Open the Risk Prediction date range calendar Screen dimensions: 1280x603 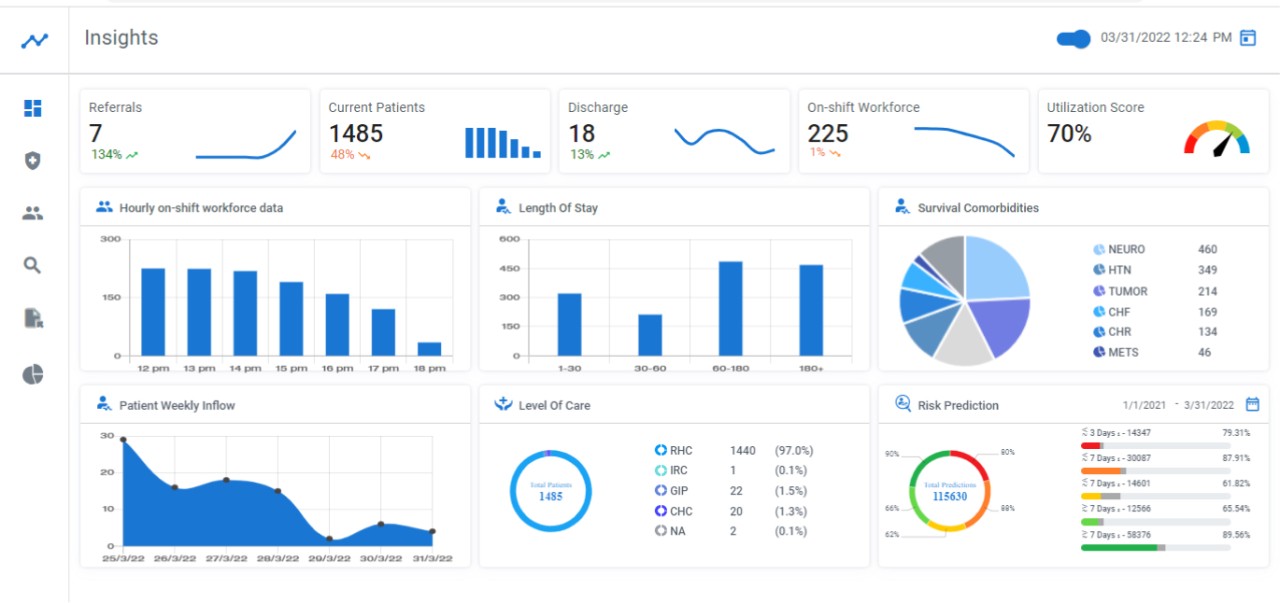1252,404
